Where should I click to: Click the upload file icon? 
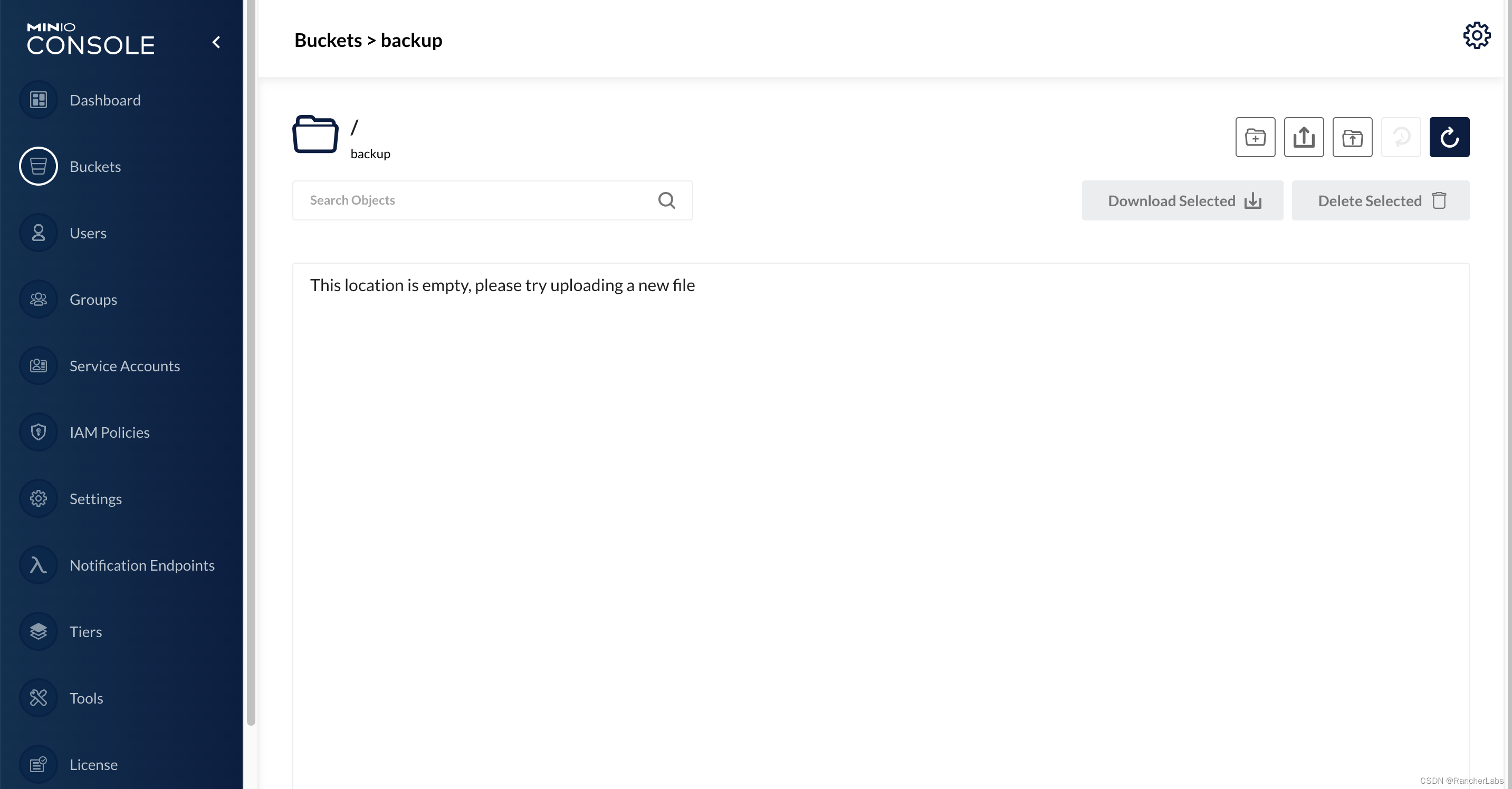click(1304, 137)
